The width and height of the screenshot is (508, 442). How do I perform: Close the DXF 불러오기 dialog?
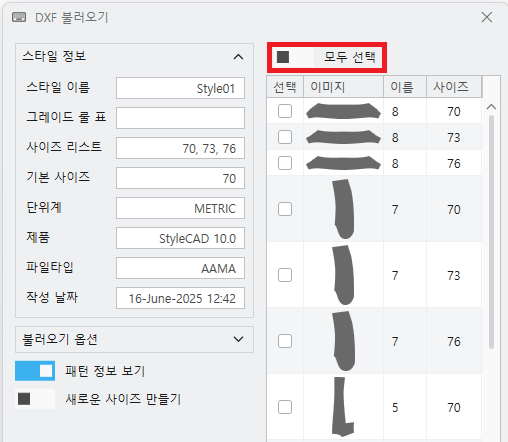pyautogui.click(x=487, y=17)
